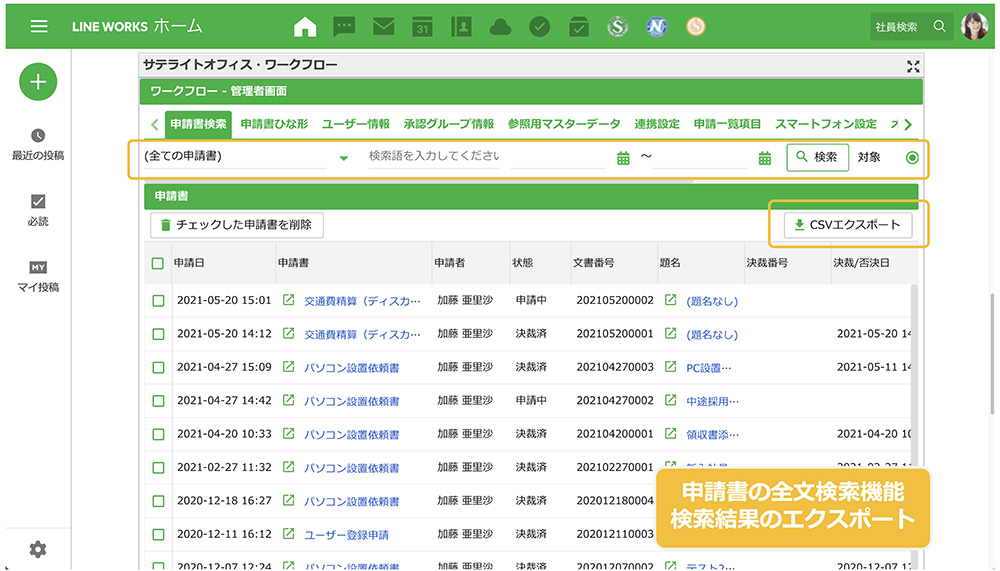This screenshot has height=571, width=1000.
Task: Go to Home icon in top bar
Action: 305,26
